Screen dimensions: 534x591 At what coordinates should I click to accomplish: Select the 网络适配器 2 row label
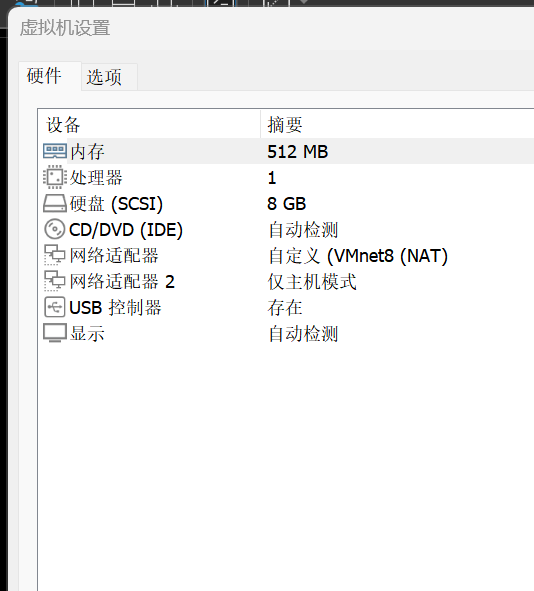pos(122,282)
